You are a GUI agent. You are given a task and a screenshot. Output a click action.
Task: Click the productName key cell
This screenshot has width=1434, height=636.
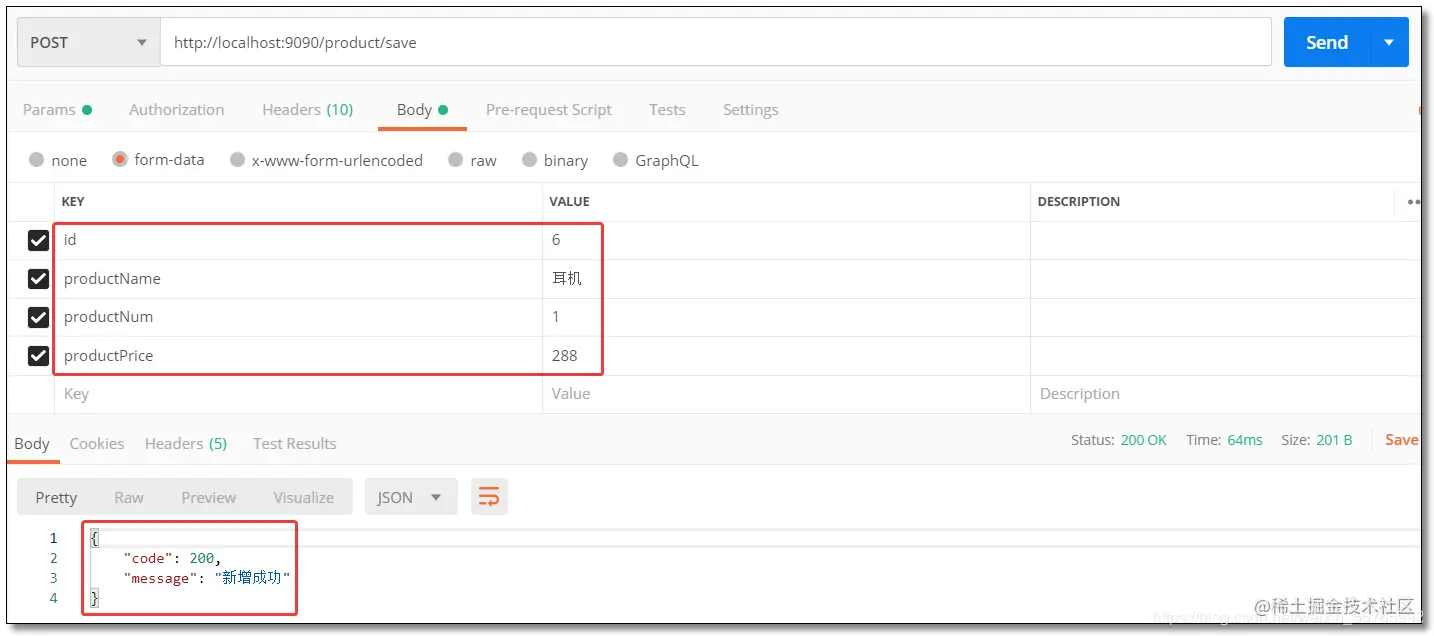click(x=298, y=279)
